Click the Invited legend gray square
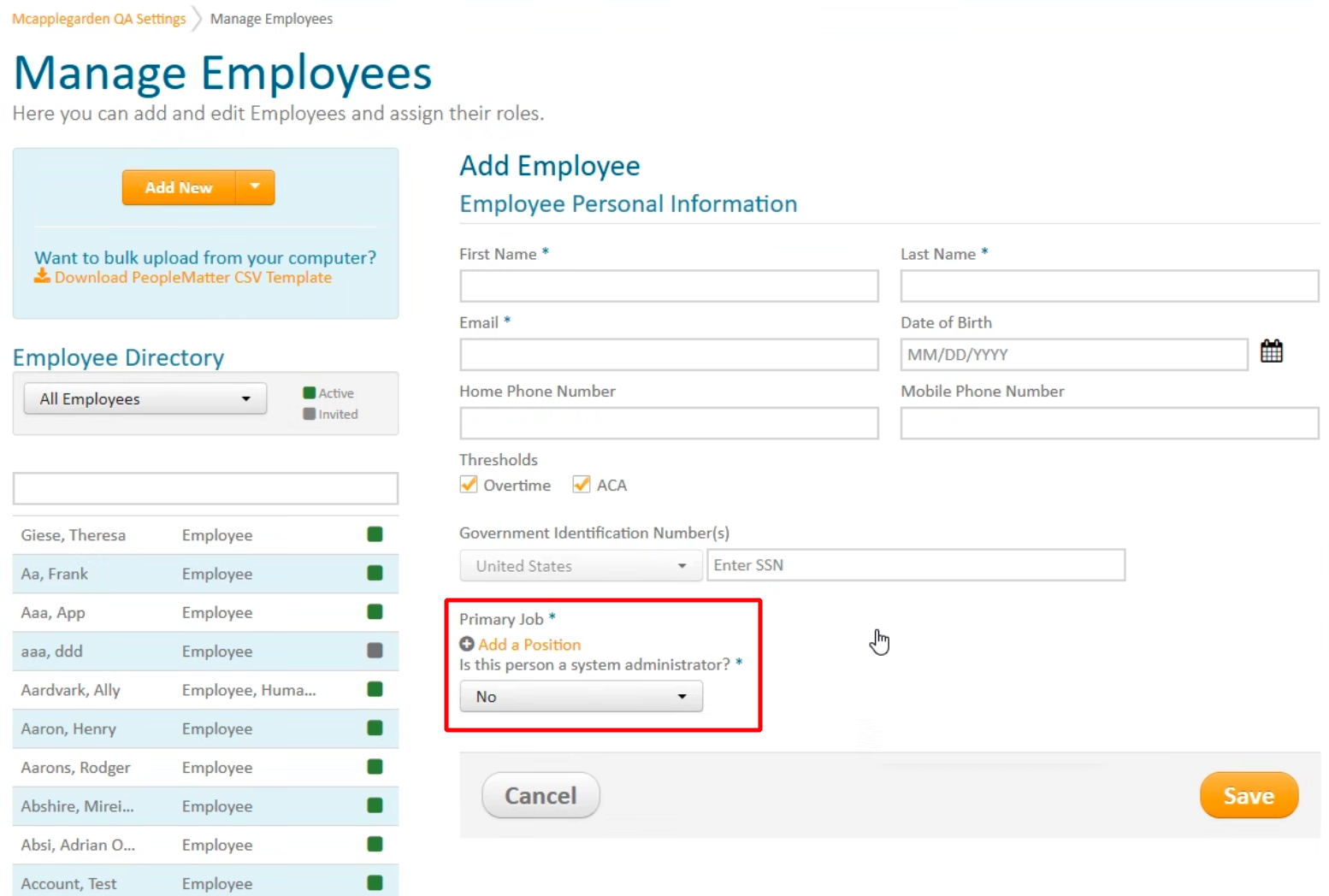Screen dimensions: 1329x896 click(x=309, y=414)
